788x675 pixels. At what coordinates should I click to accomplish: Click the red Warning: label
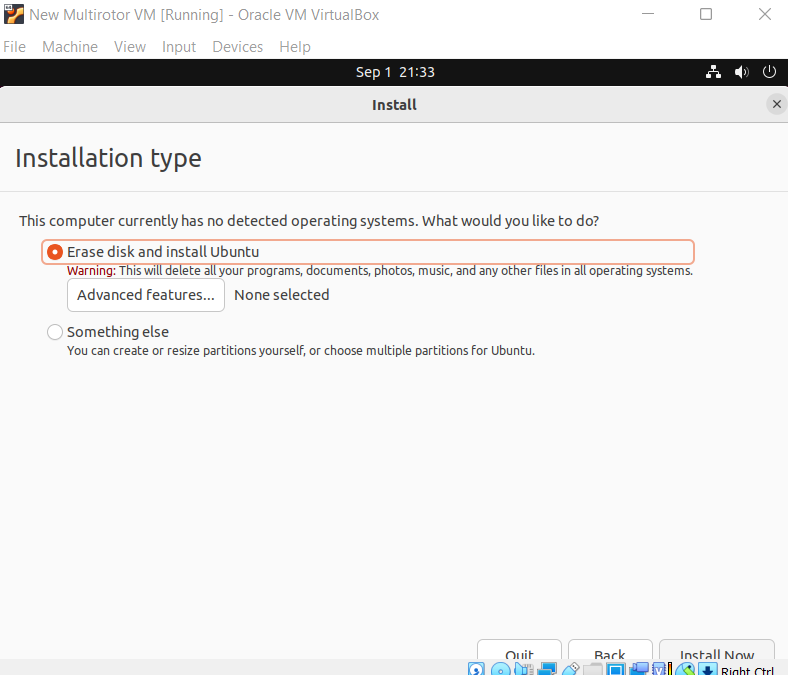click(91, 270)
